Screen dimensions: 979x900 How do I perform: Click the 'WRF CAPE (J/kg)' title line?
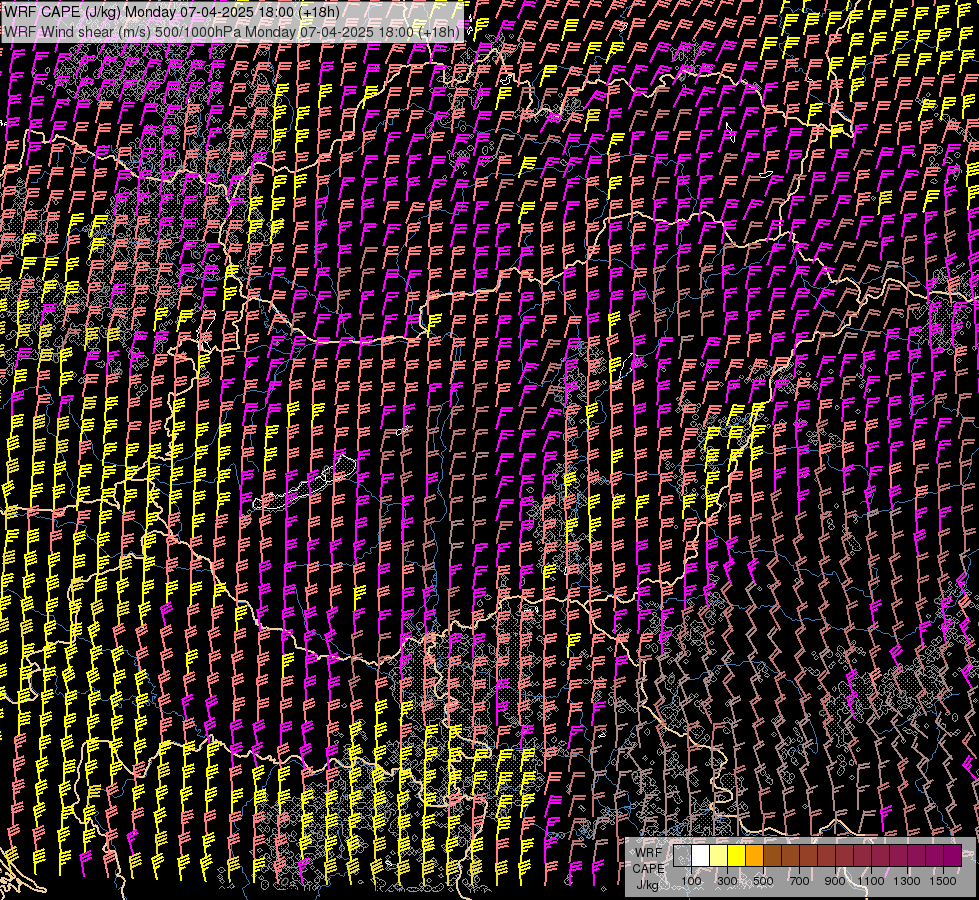[x=172, y=12]
